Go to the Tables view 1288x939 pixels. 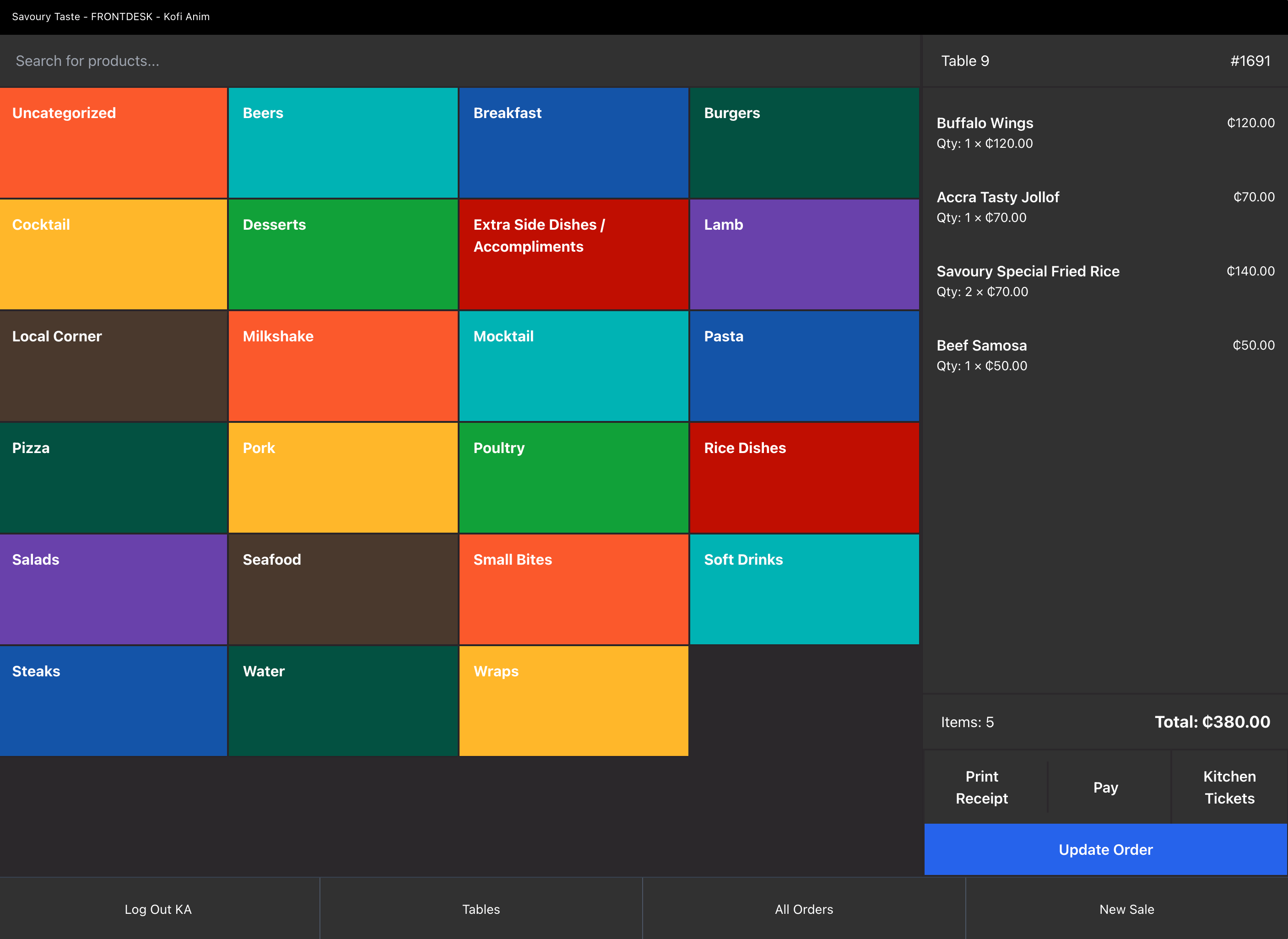click(481, 909)
